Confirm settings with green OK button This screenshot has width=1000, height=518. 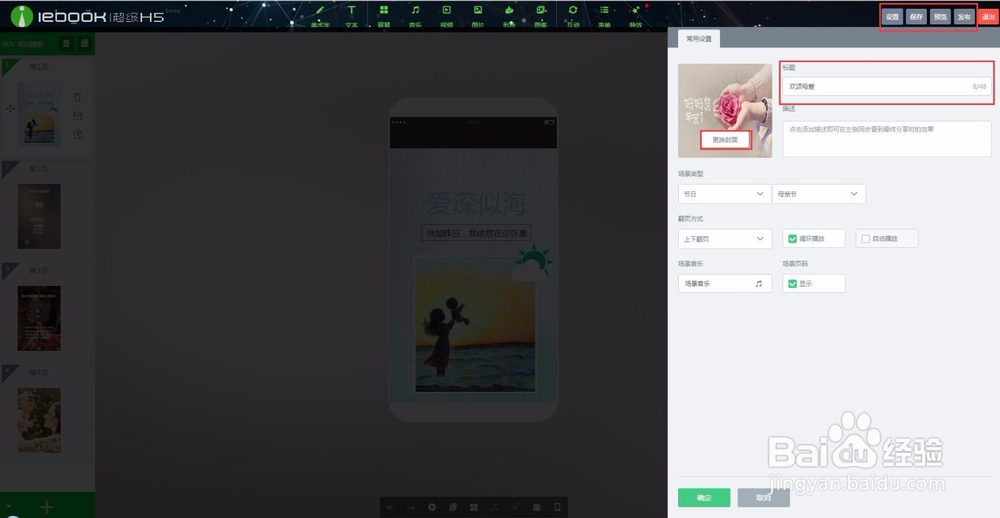[x=704, y=498]
